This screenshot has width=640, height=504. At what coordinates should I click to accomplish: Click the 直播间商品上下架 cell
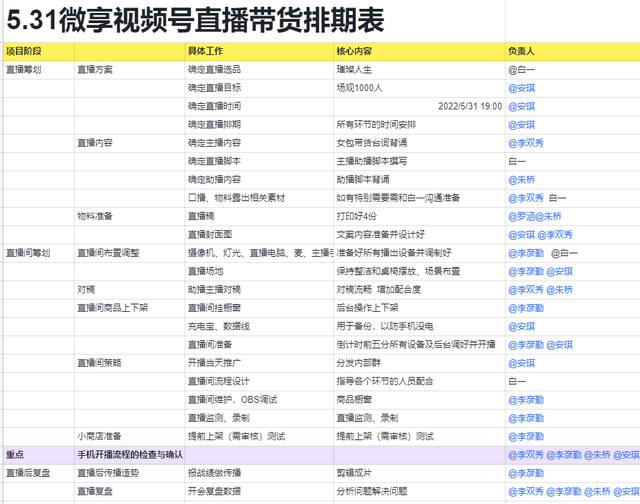(129, 308)
